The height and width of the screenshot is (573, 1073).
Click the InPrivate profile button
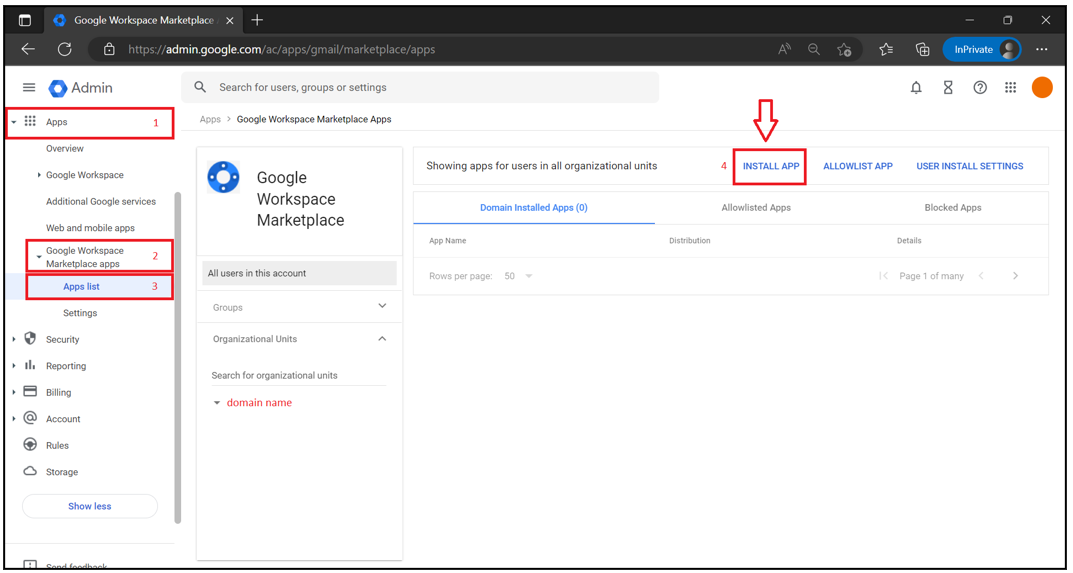(x=981, y=49)
